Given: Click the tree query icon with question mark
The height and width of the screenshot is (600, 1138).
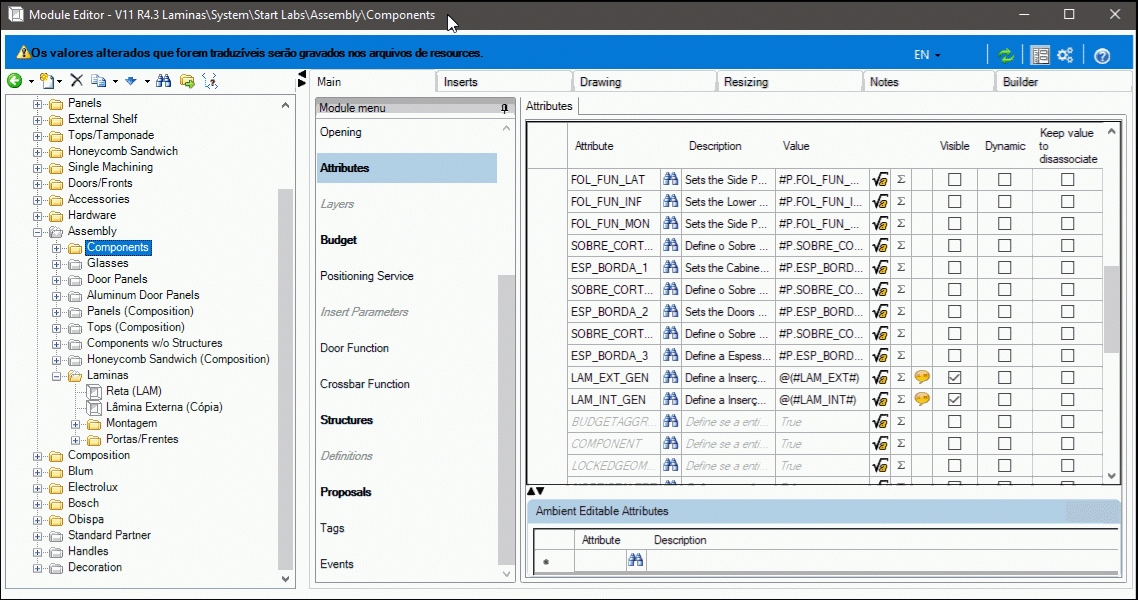Looking at the screenshot, I should (x=210, y=81).
